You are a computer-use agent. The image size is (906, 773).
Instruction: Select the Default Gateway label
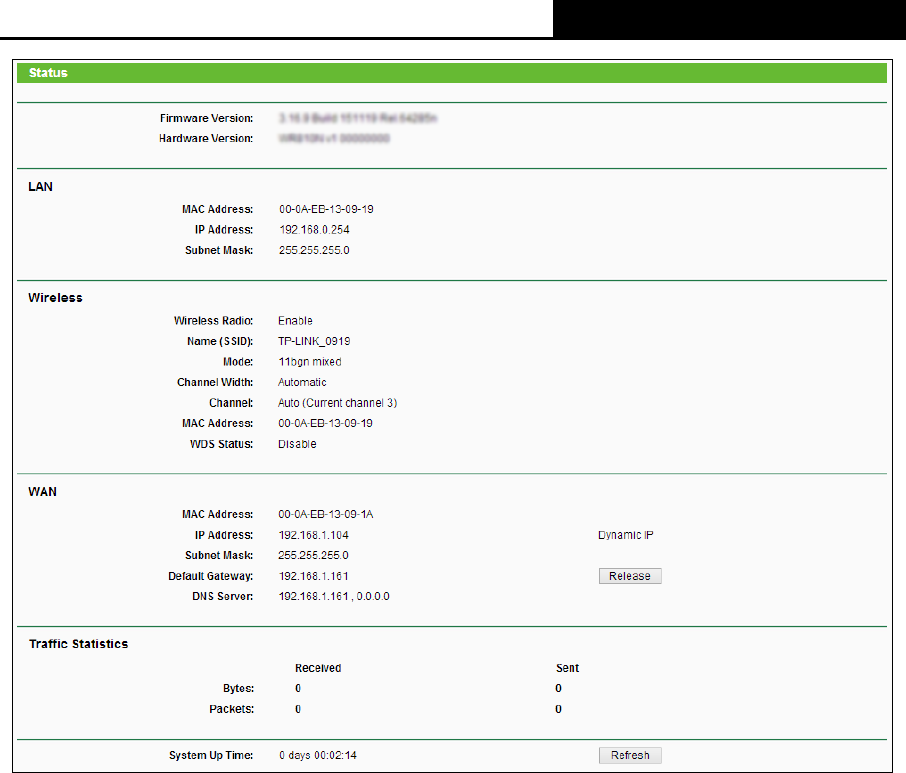pos(211,576)
